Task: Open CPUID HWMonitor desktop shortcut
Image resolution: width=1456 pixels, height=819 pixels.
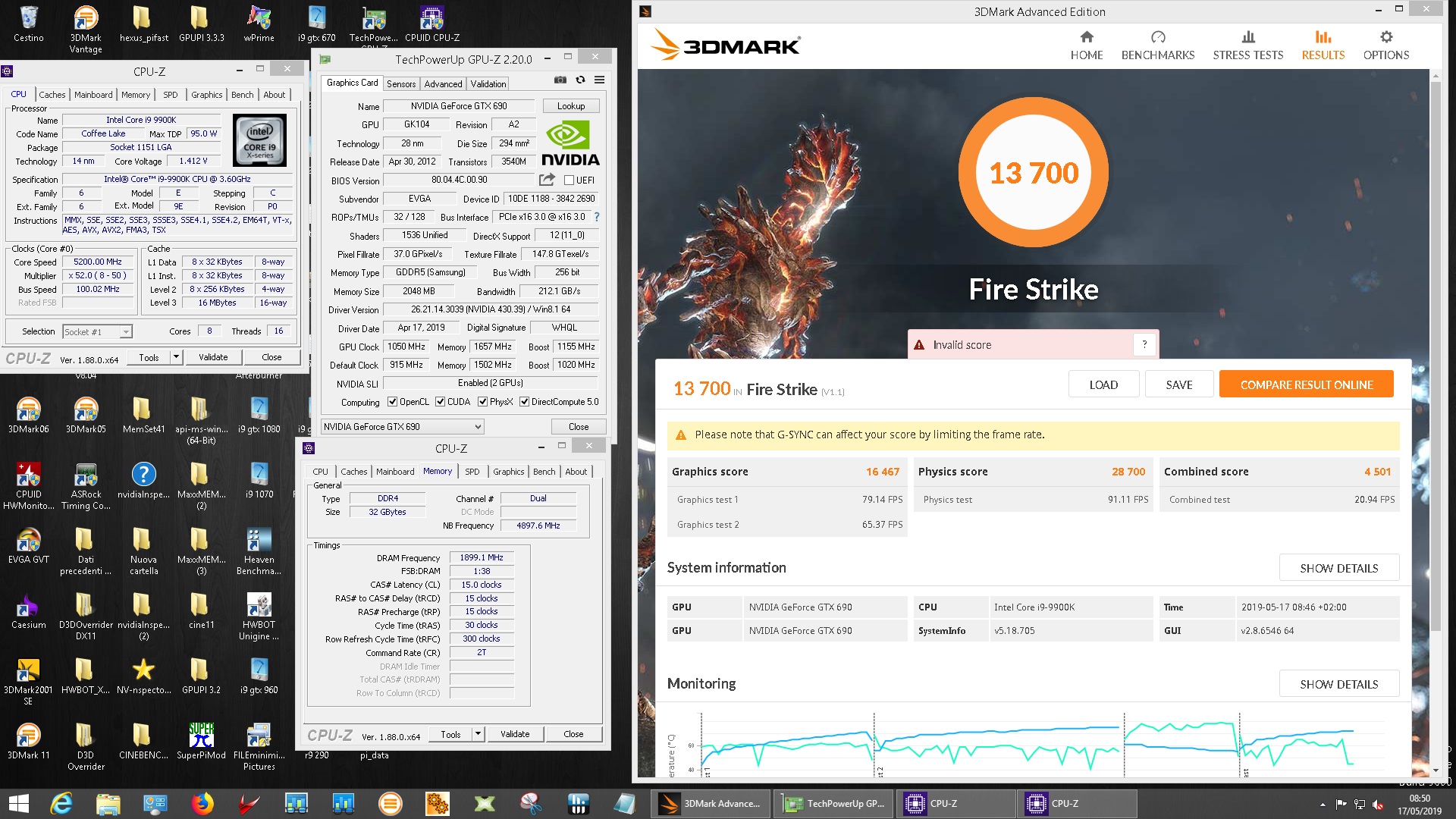Action: tap(29, 485)
